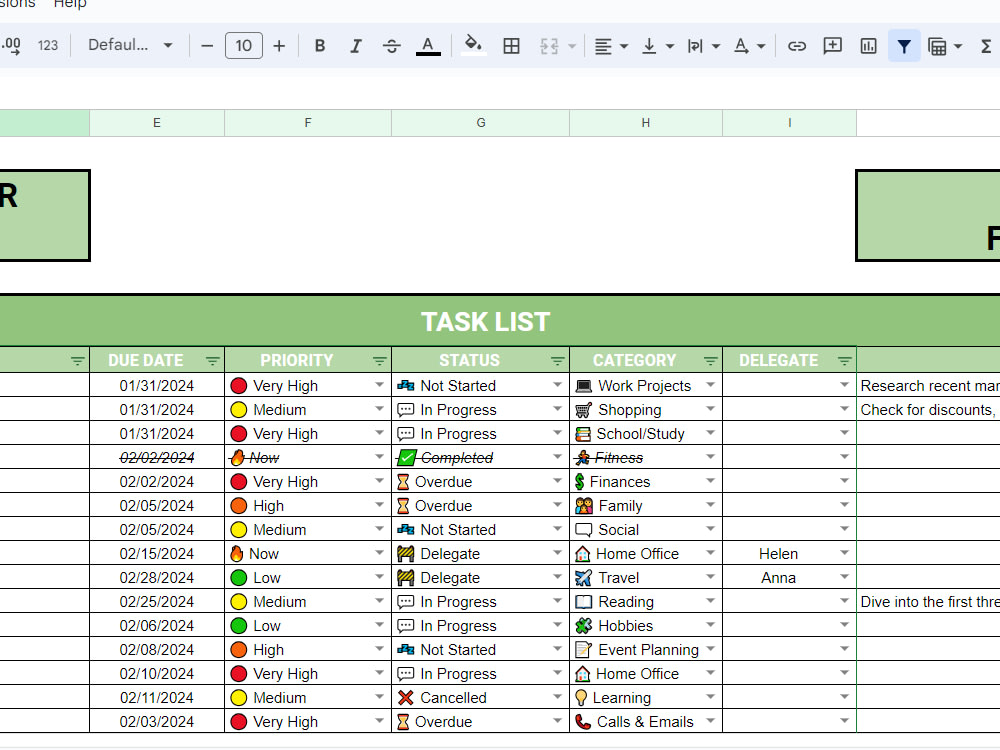
Task: Open category dropdown for School/Study
Action: (710, 433)
